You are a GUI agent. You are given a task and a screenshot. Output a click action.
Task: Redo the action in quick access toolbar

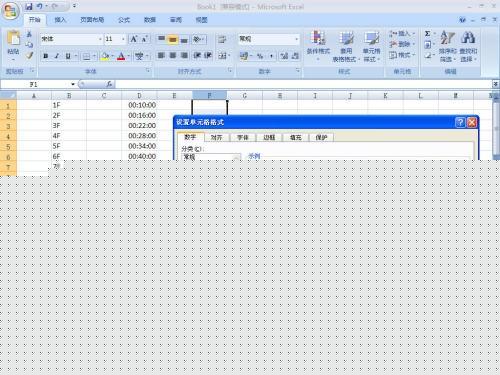pyautogui.click(x=55, y=6)
